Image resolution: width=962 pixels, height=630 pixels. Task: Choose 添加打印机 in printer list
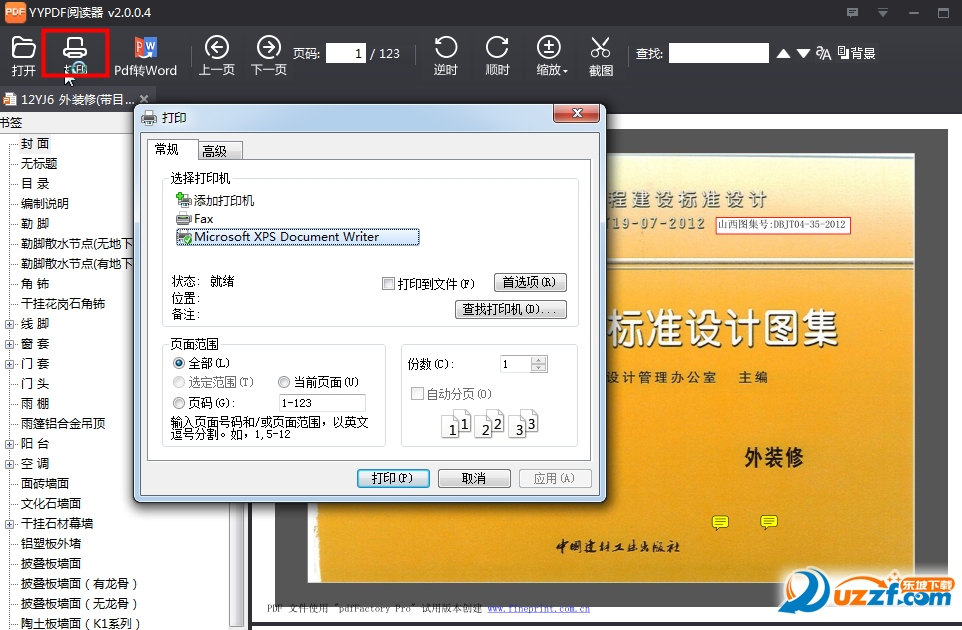tap(215, 201)
